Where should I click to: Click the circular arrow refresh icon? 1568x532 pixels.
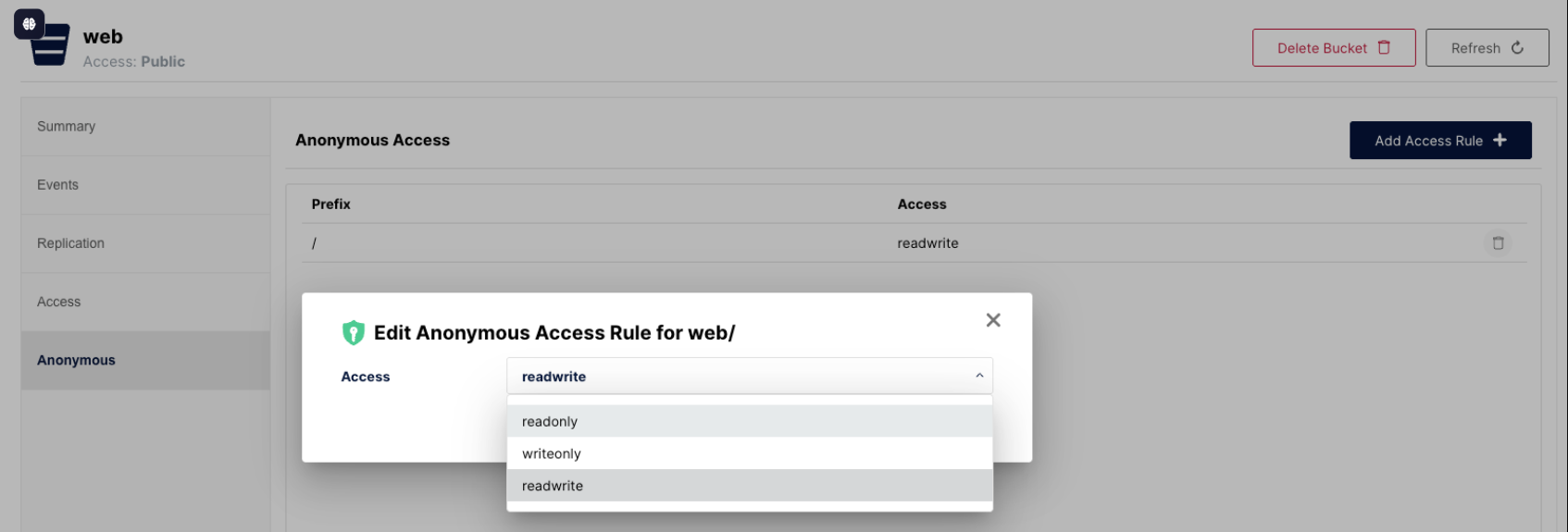point(1517,47)
